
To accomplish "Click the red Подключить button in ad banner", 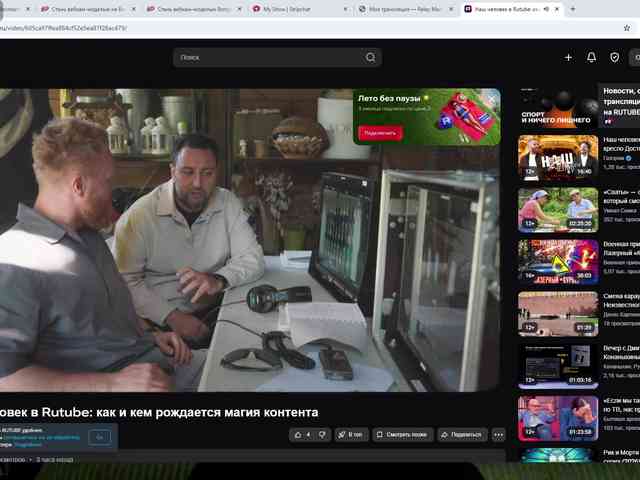I will tap(380, 133).
